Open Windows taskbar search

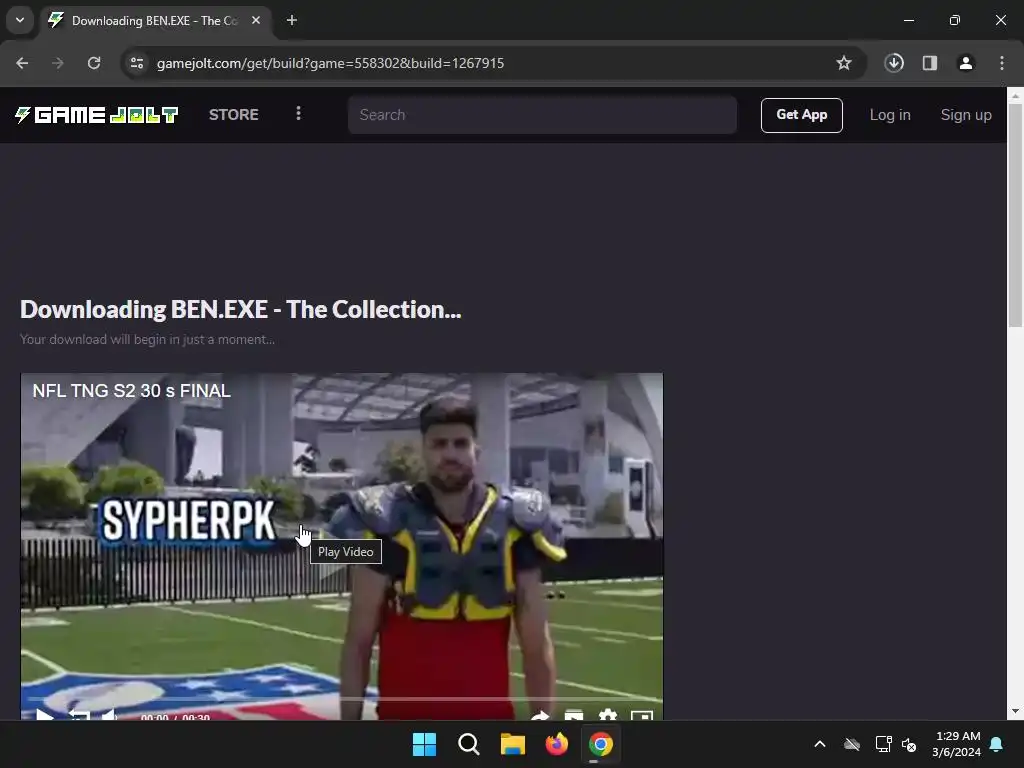pyautogui.click(x=468, y=744)
